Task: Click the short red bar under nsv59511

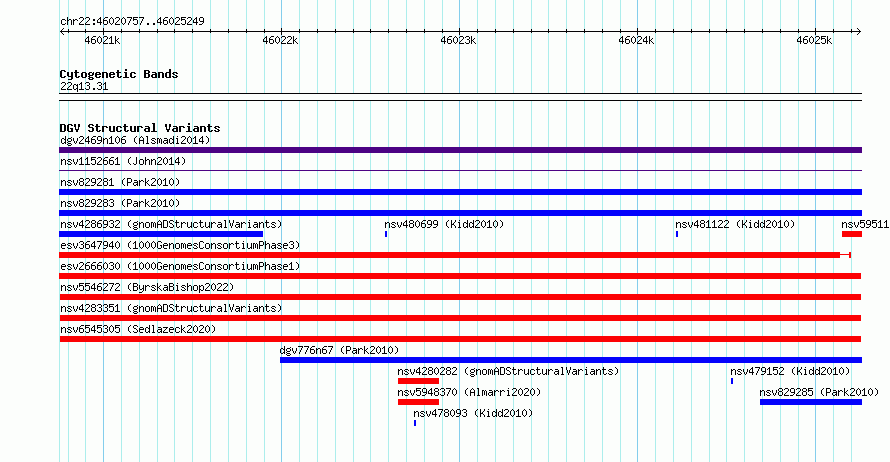Action: coord(852,234)
